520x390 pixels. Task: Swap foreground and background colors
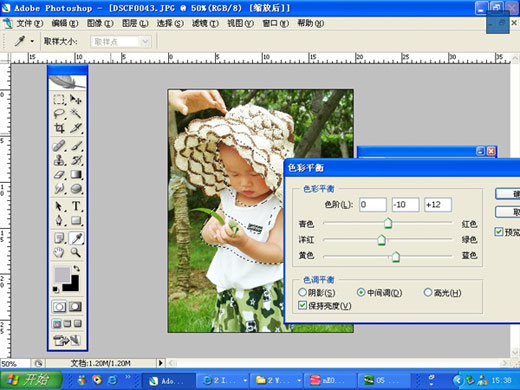[x=77, y=268]
